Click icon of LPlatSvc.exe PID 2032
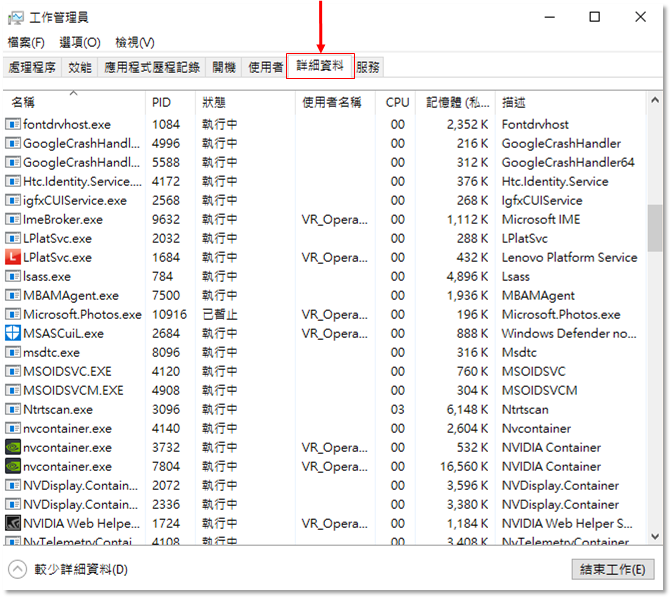 tap(13, 239)
